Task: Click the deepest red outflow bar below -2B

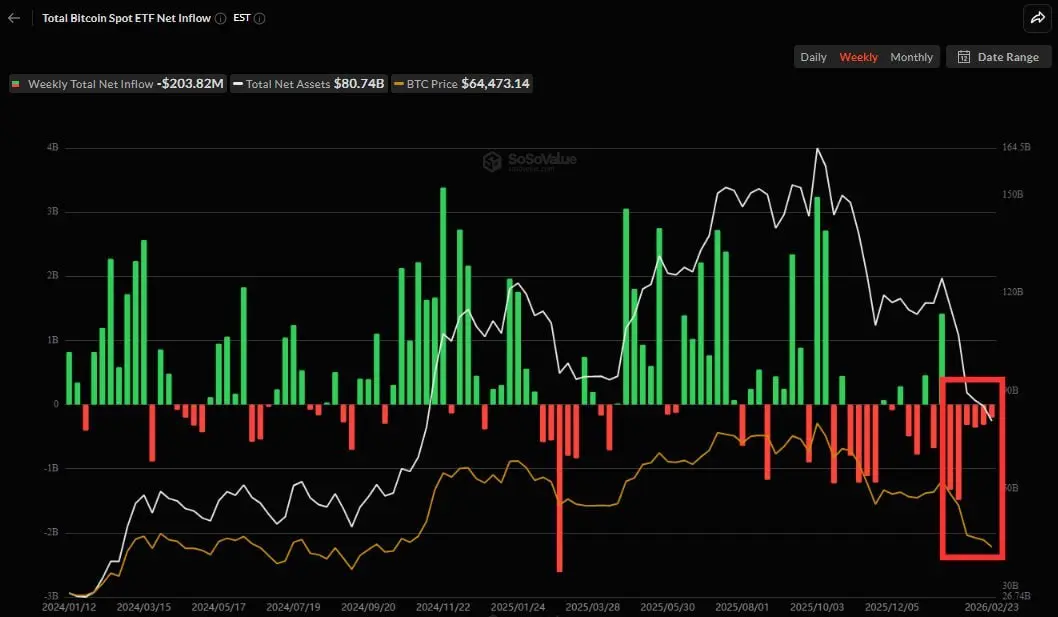Action: [559, 488]
